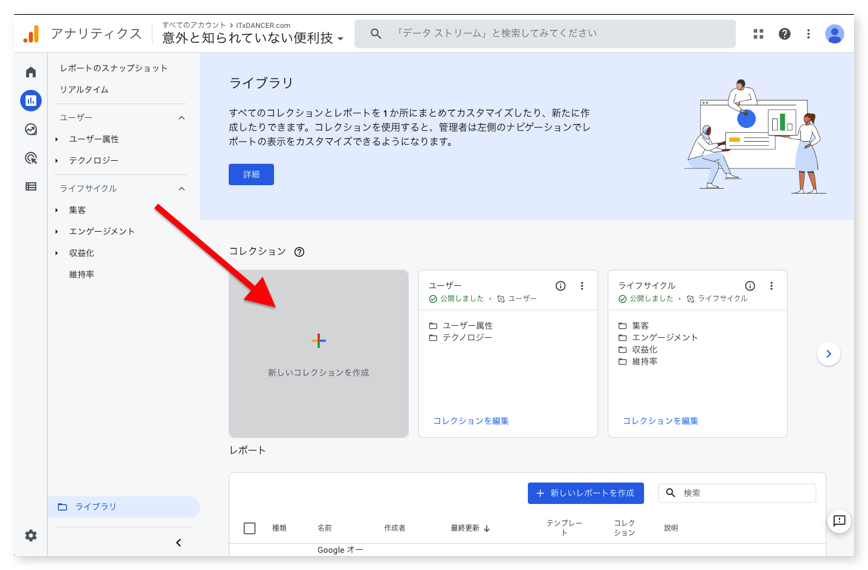Open Admin settings gear icon
868x570 pixels.
coord(31,536)
